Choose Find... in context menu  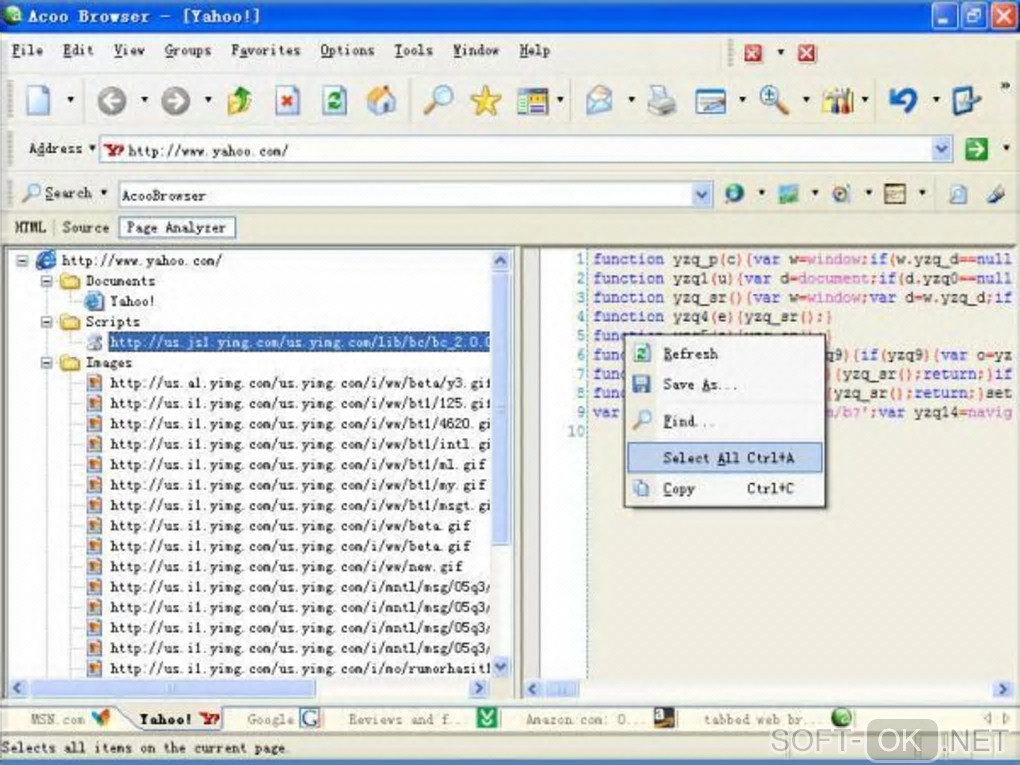click(x=725, y=421)
